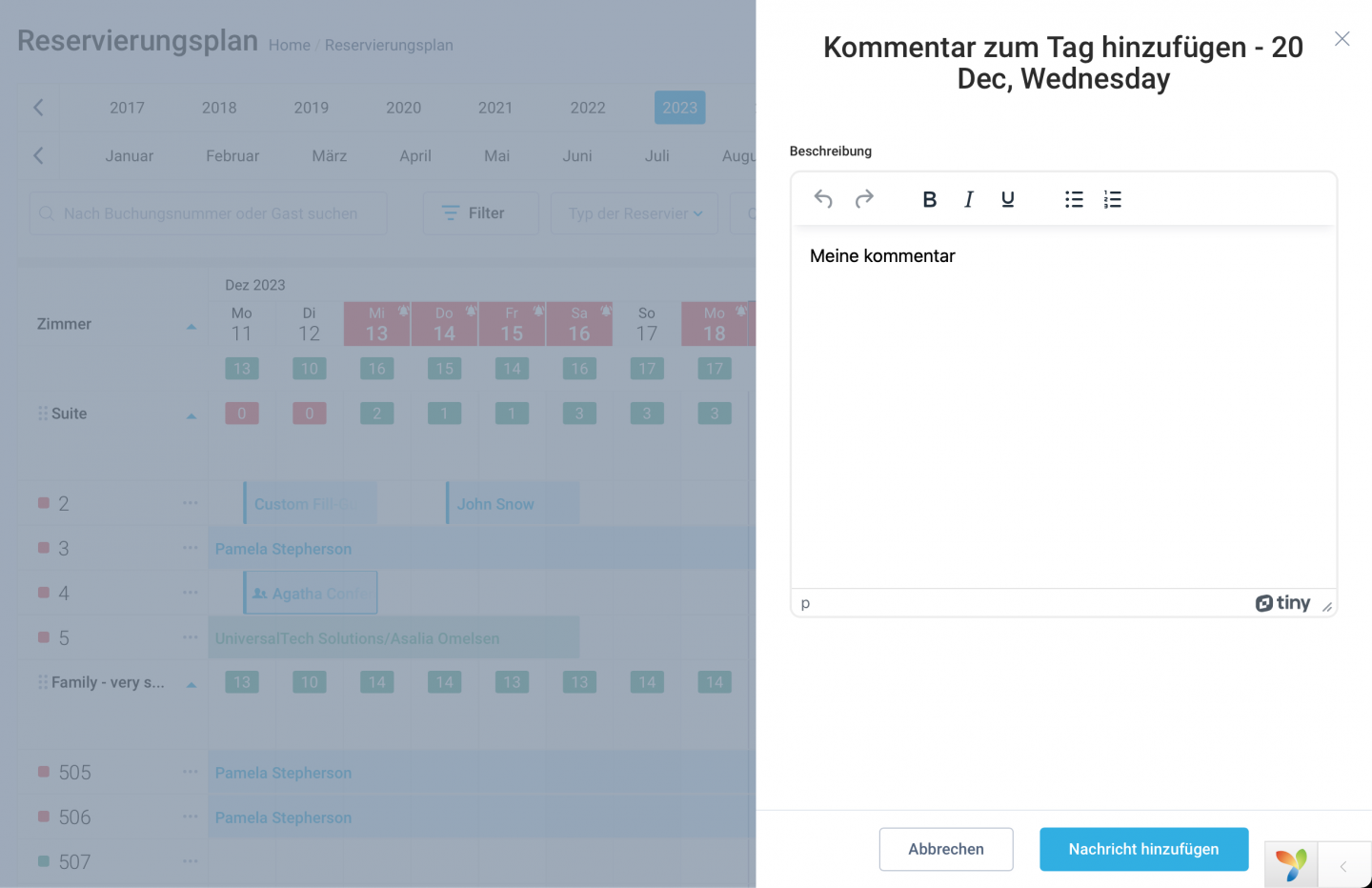Image resolution: width=1372 pixels, height=888 pixels.
Task: Open Pamela Stepherson booking in room 505
Action: pos(482,772)
